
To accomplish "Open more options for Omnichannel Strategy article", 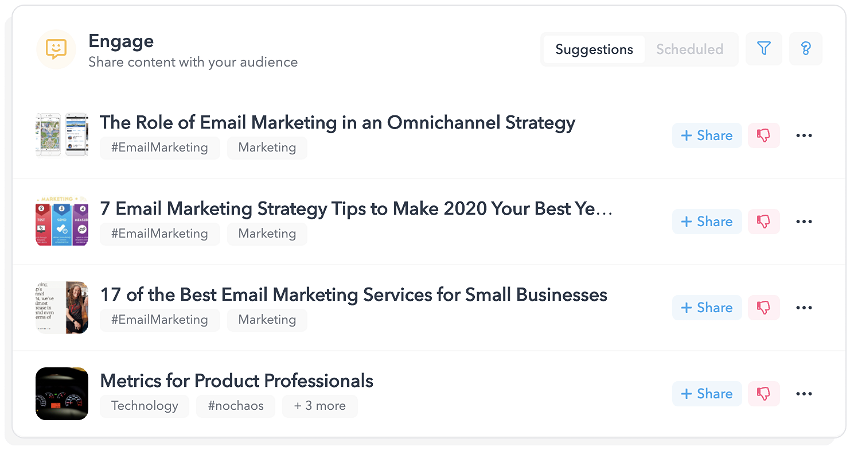I will [x=804, y=136].
